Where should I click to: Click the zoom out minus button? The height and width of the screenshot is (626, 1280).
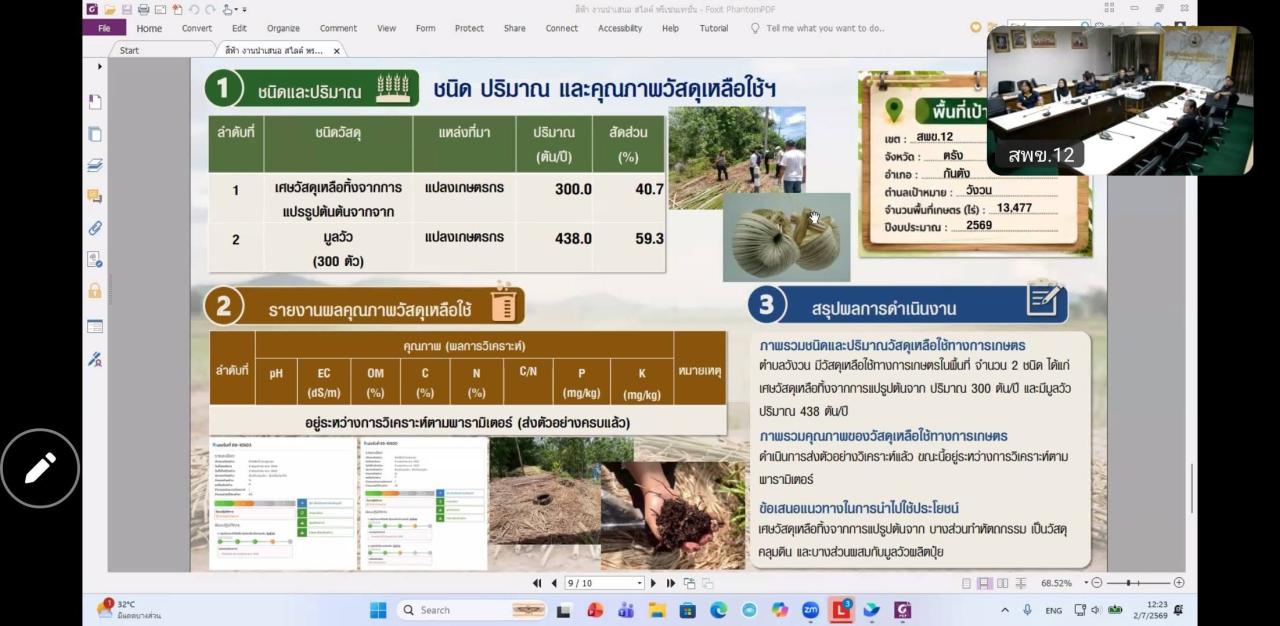pyautogui.click(x=1097, y=583)
